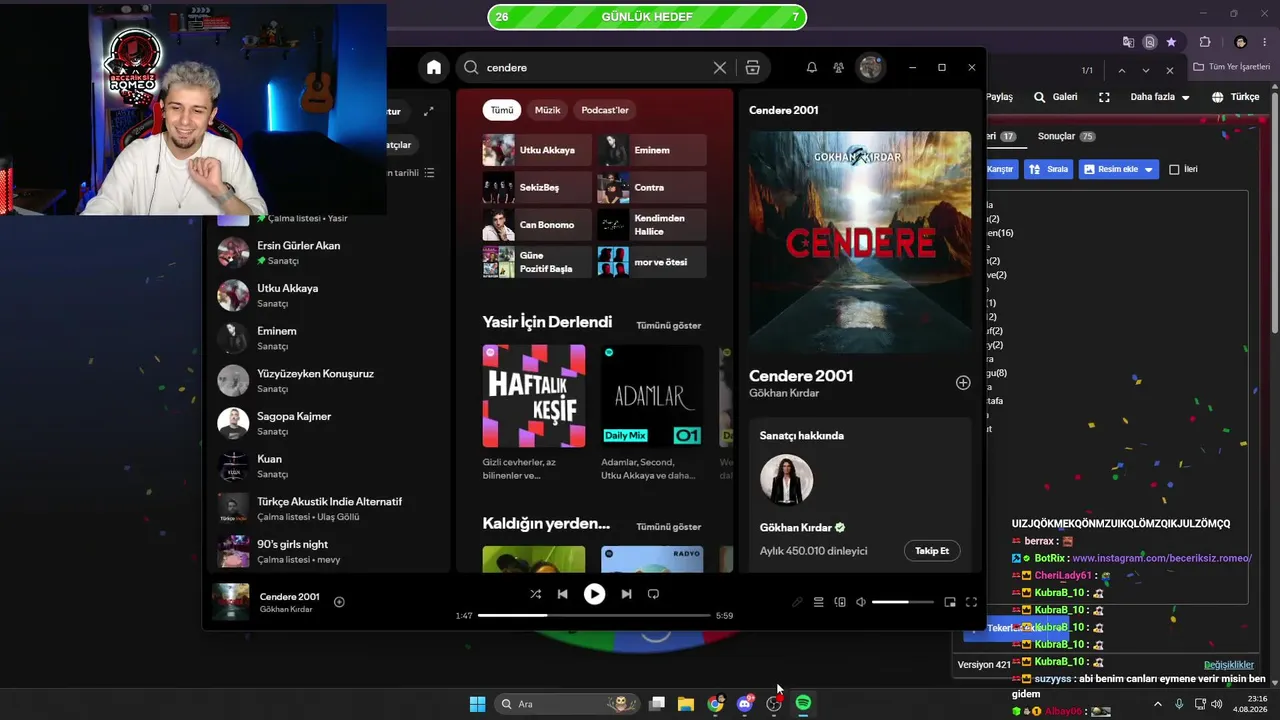Viewport: 1280px width, 720px height.
Task: Open Daha fazla dropdown in browser page
Action: coord(1160,97)
